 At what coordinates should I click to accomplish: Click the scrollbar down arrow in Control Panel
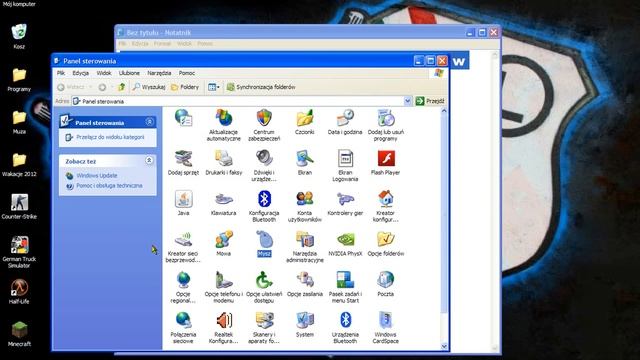tap(444, 346)
